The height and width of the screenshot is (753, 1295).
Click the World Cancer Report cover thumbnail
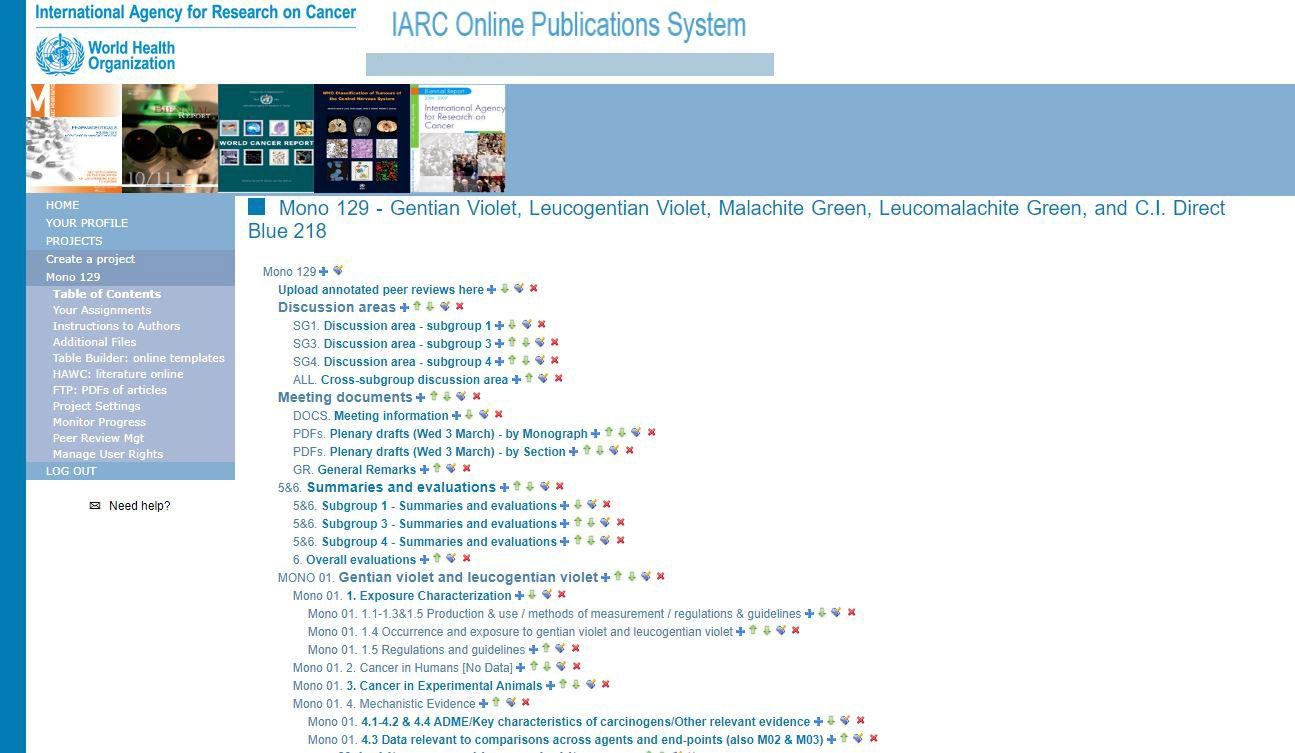point(266,138)
